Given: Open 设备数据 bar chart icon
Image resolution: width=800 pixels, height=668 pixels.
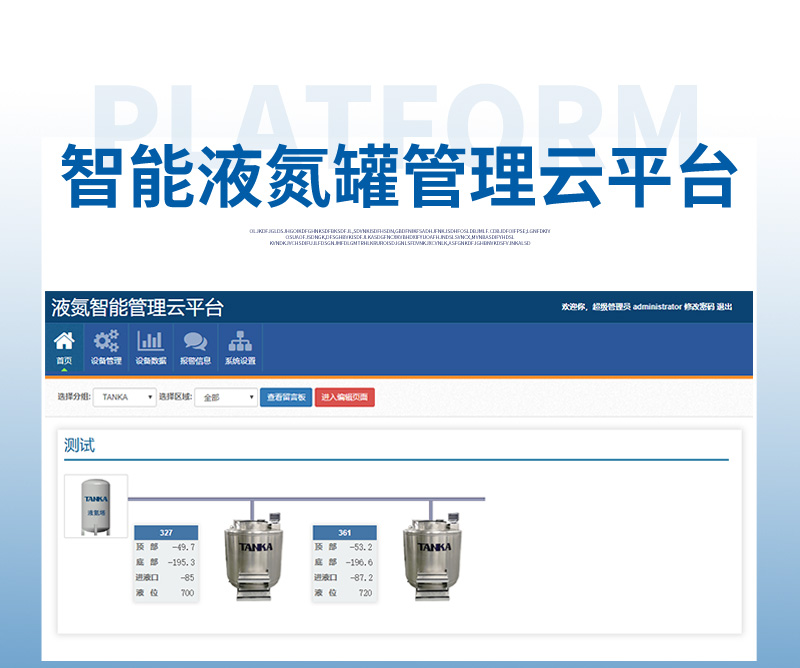Looking at the screenshot, I should pyautogui.click(x=150, y=347).
